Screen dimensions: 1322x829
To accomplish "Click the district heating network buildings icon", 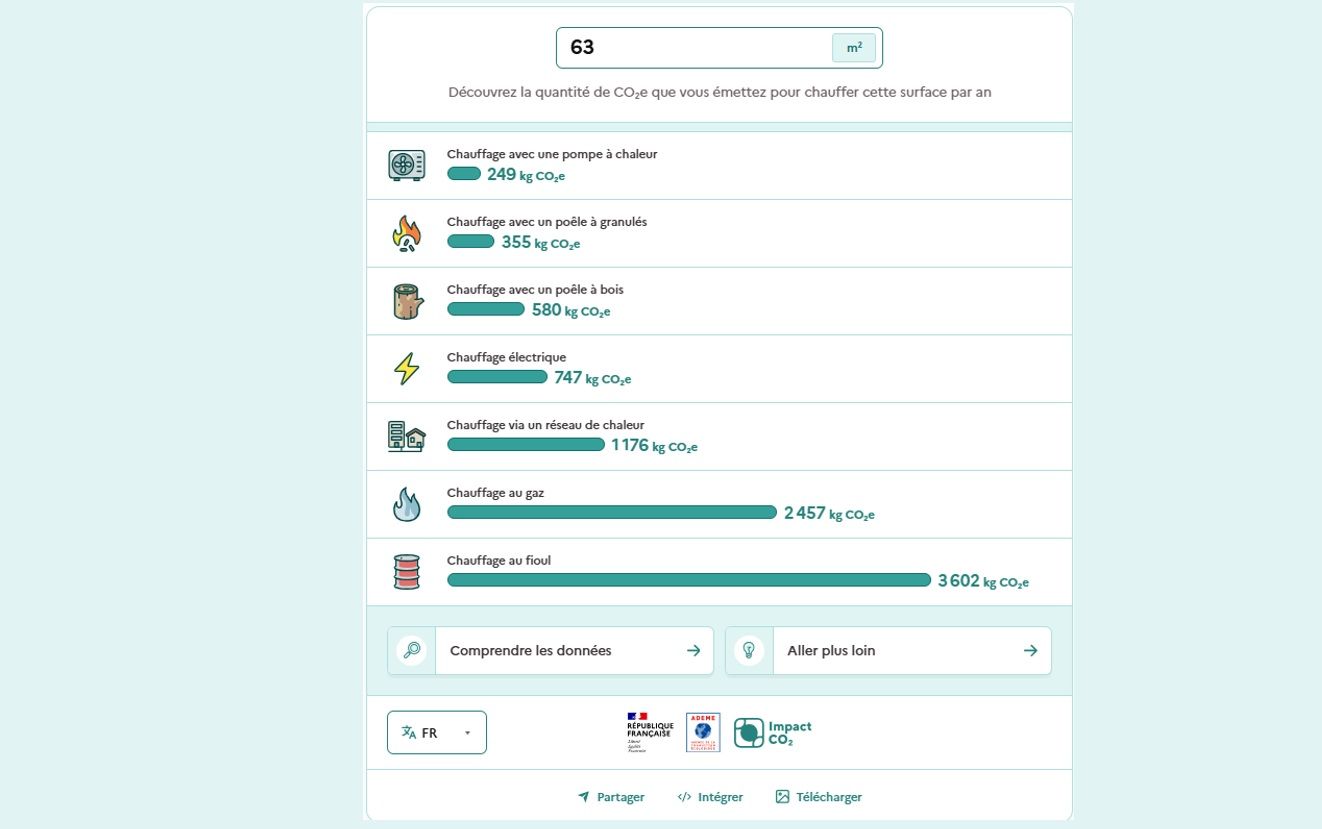I will (406, 437).
